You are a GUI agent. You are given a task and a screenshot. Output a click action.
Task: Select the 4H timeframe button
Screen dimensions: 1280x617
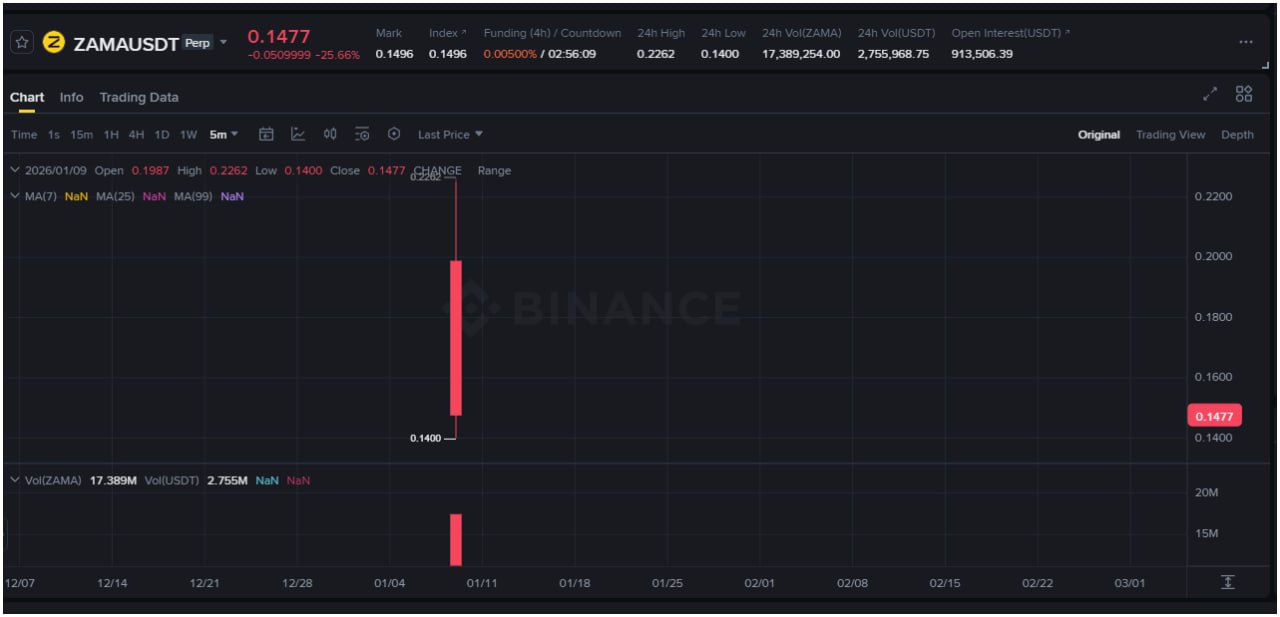136,135
